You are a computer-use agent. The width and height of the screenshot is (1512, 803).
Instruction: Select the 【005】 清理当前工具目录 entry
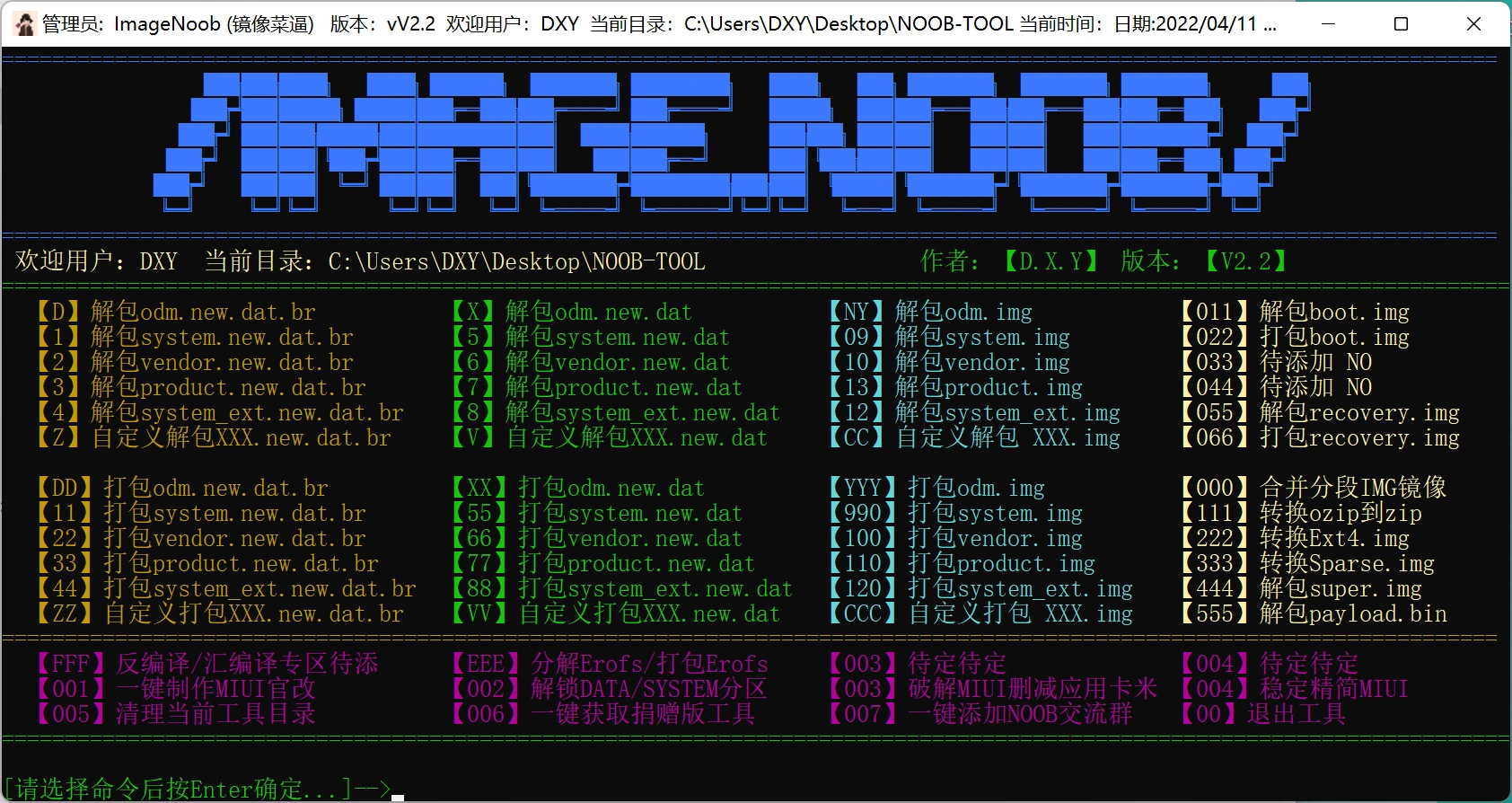coord(175,715)
